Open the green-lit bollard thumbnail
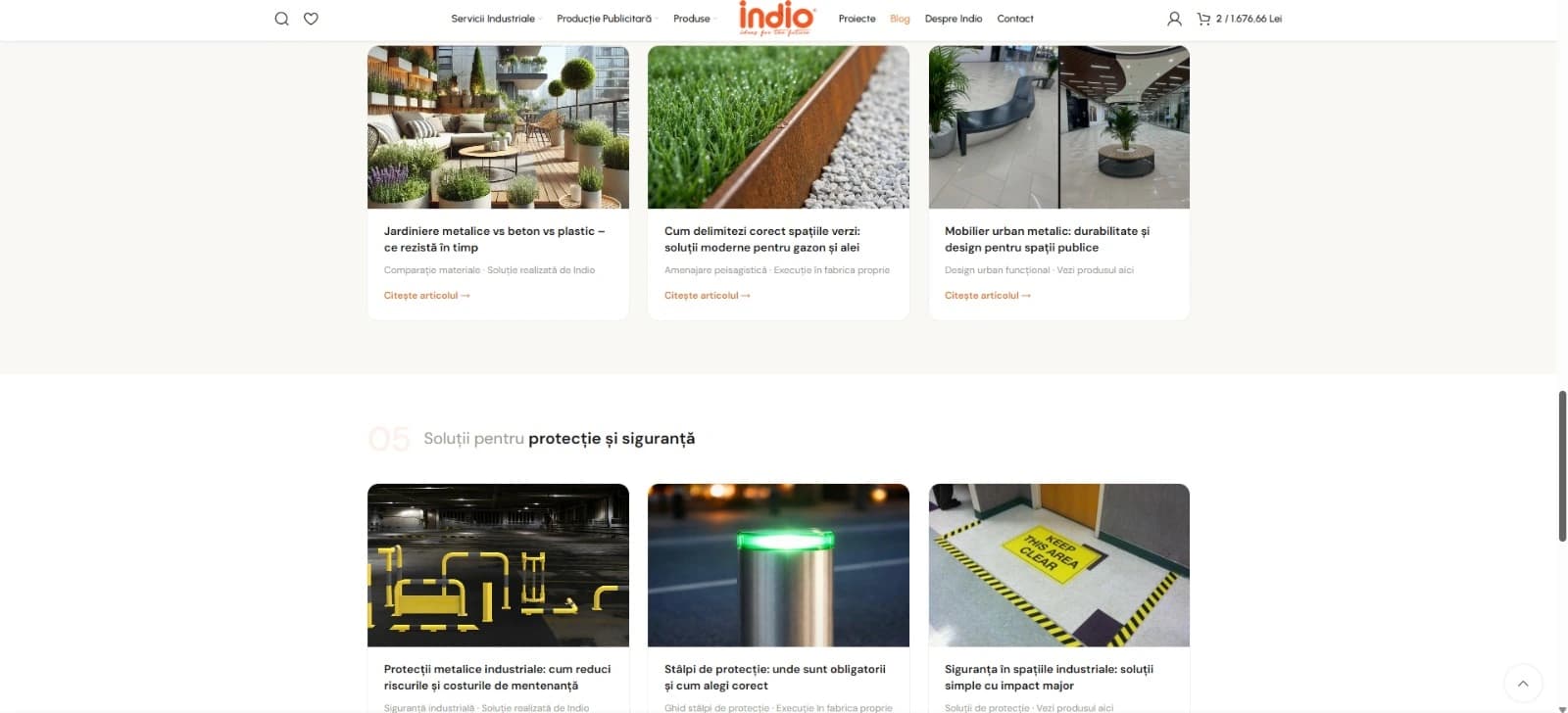 [x=778, y=565]
